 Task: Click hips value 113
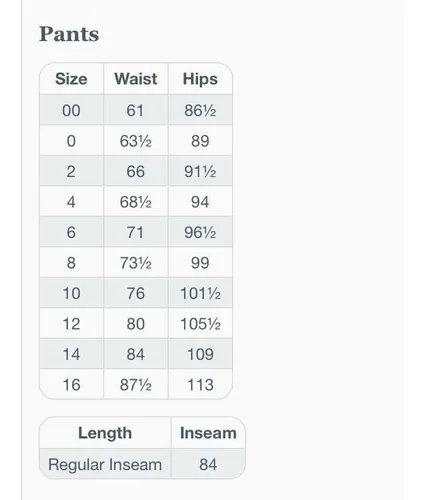(x=200, y=385)
